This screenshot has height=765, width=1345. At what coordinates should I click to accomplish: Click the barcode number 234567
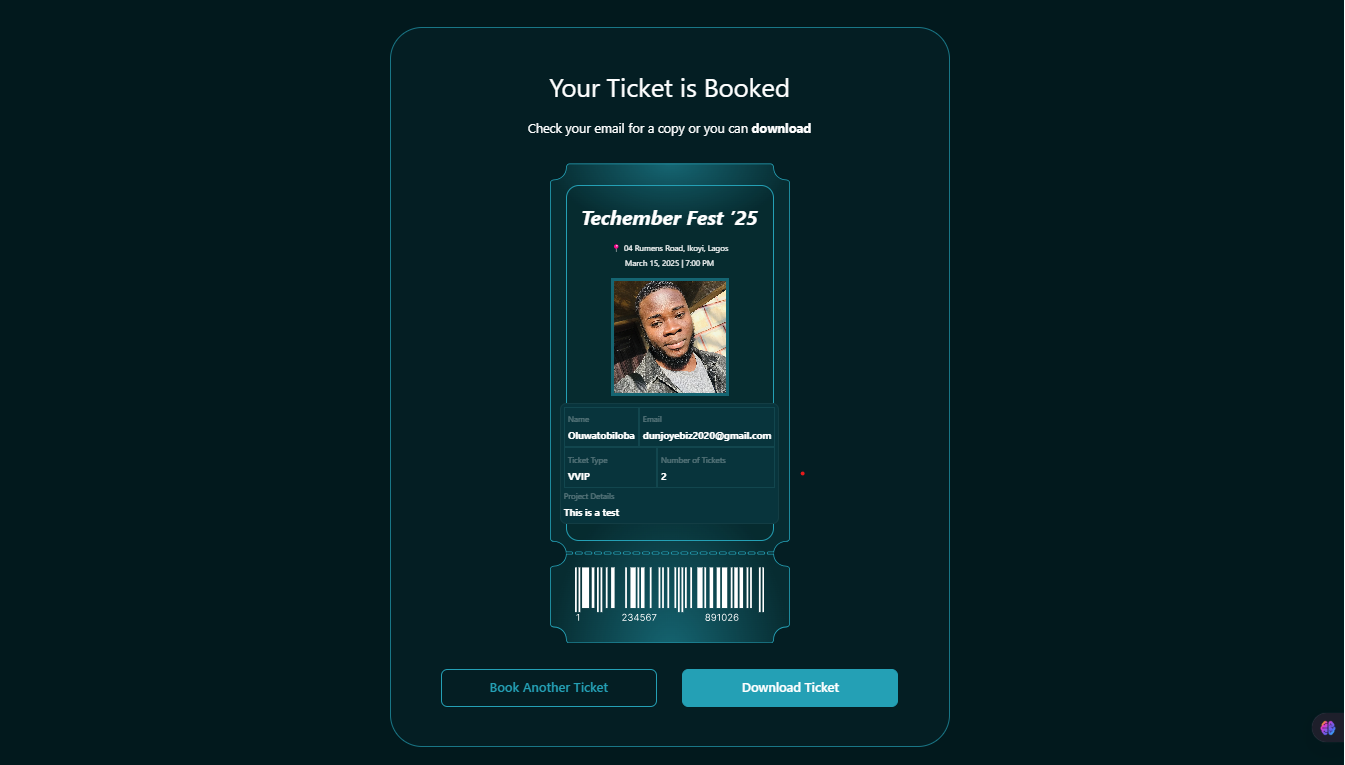(639, 618)
